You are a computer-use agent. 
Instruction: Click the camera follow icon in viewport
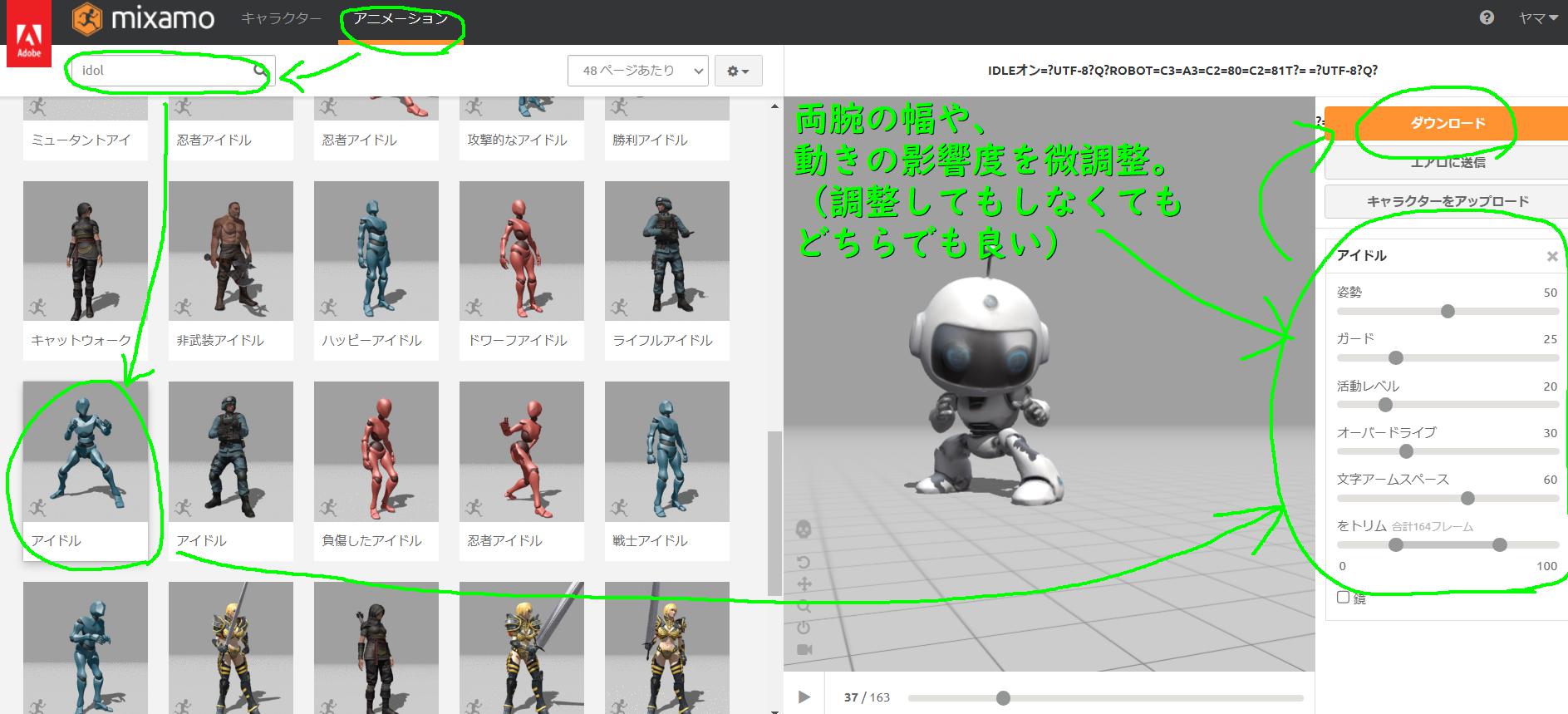804,649
